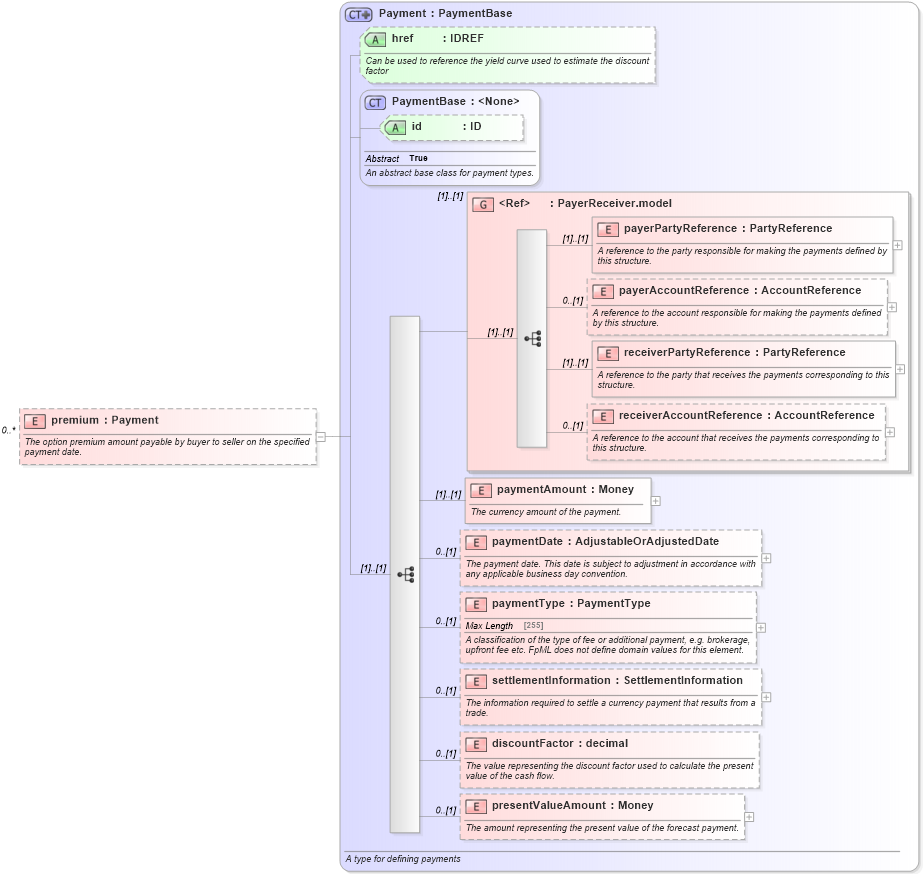Image resolution: width=923 pixels, height=874 pixels.
Task: Select 'payerAccountReference : AccountReference' title
Action: (x=740, y=290)
